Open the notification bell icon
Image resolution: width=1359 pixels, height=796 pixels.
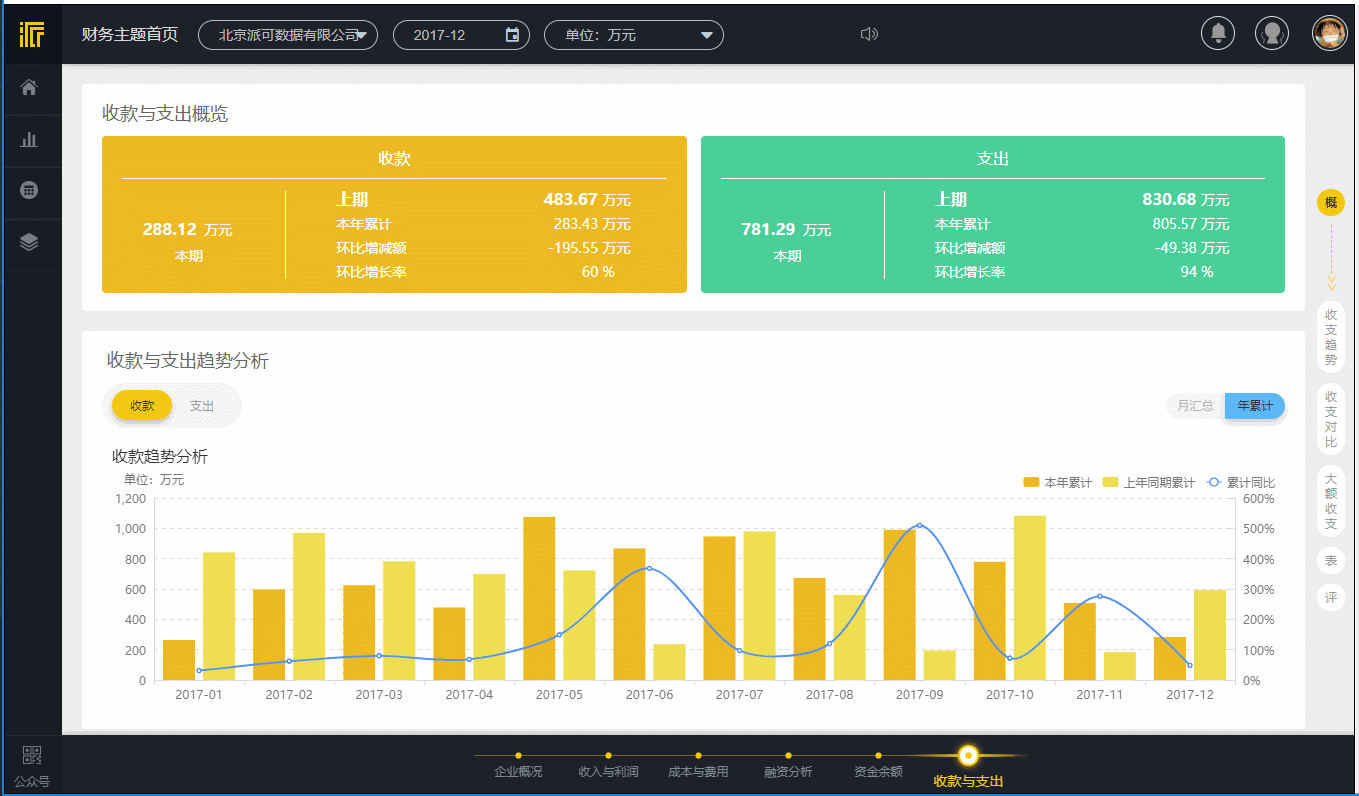point(1217,34)
